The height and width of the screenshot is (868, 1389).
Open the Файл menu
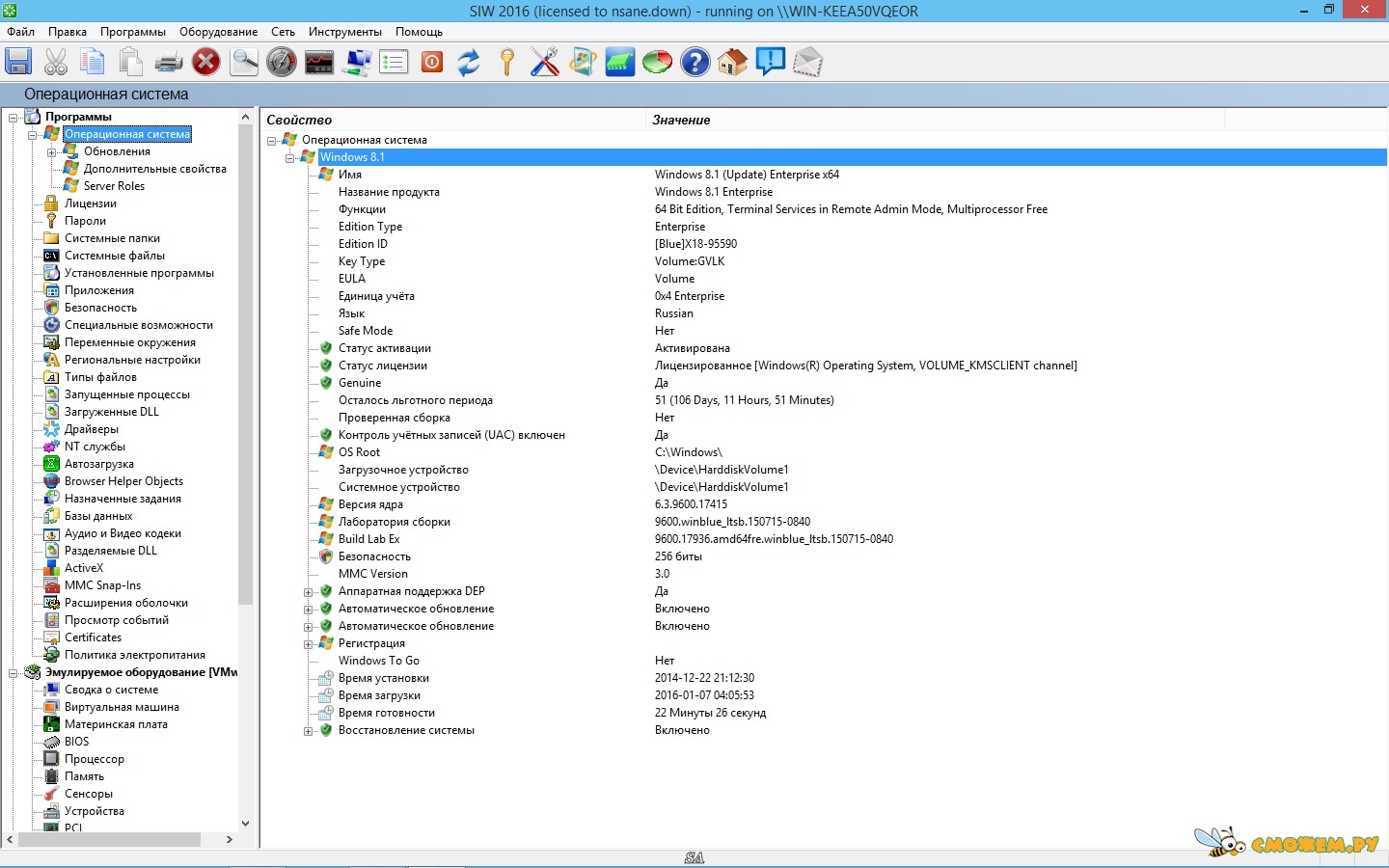(x=20, y=32)
